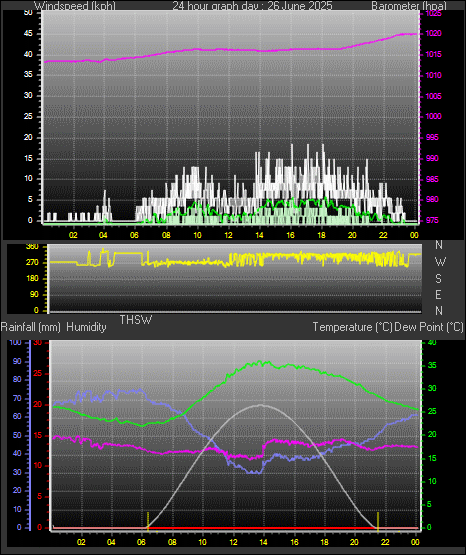This screenshot has width=466, height=555.
Task: Click the 1010 barometer axis value
Action: coord(433,75)
